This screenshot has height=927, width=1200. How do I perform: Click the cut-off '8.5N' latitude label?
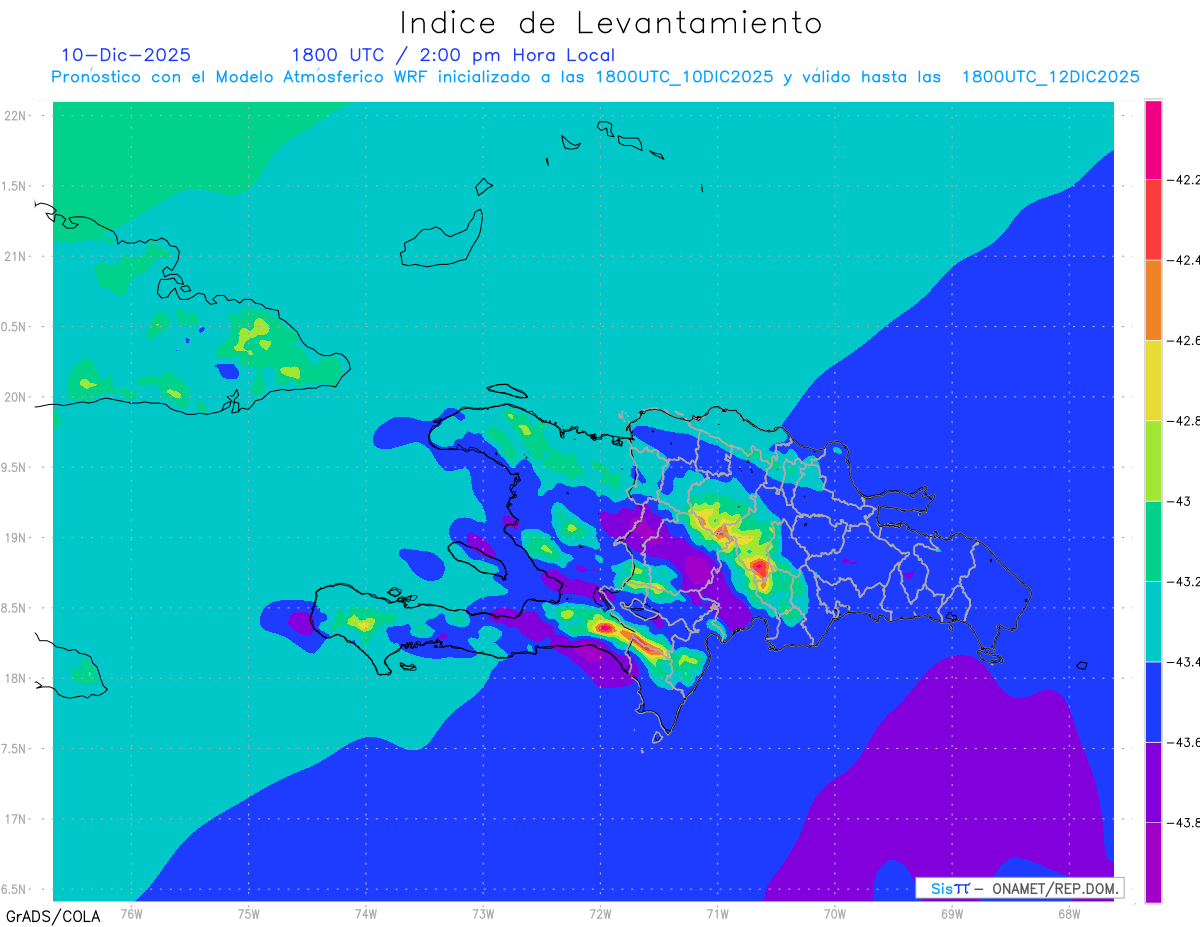point(14,608)
